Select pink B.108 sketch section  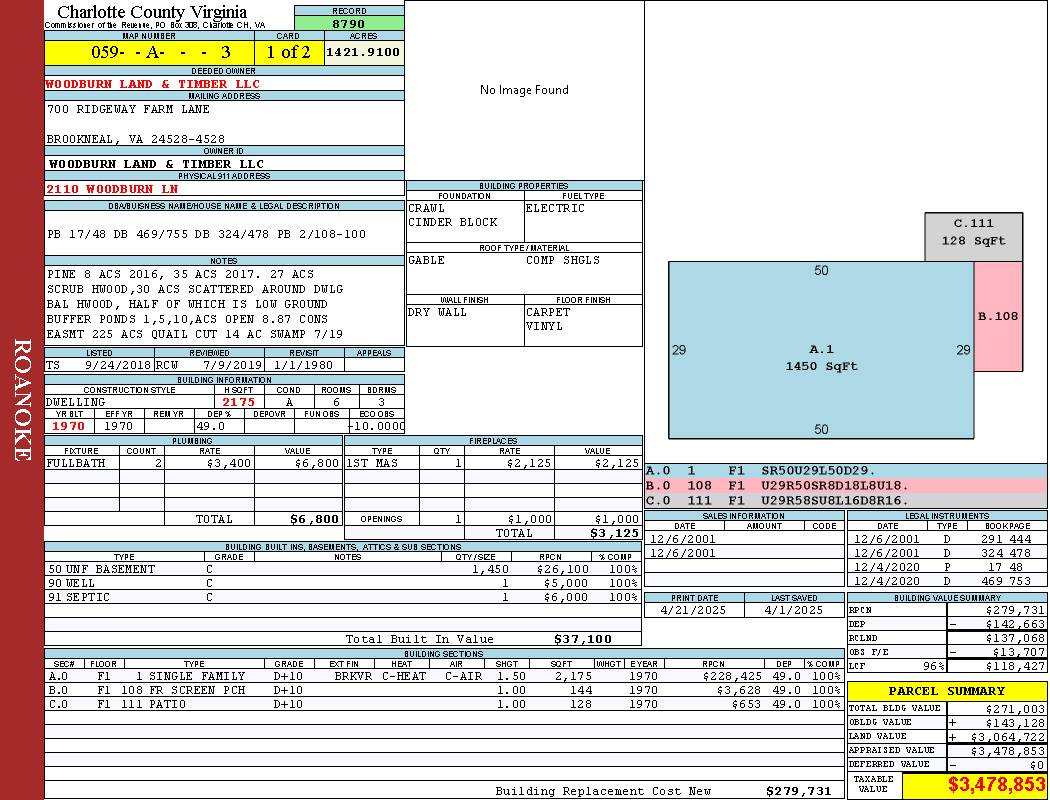[998, 316]
